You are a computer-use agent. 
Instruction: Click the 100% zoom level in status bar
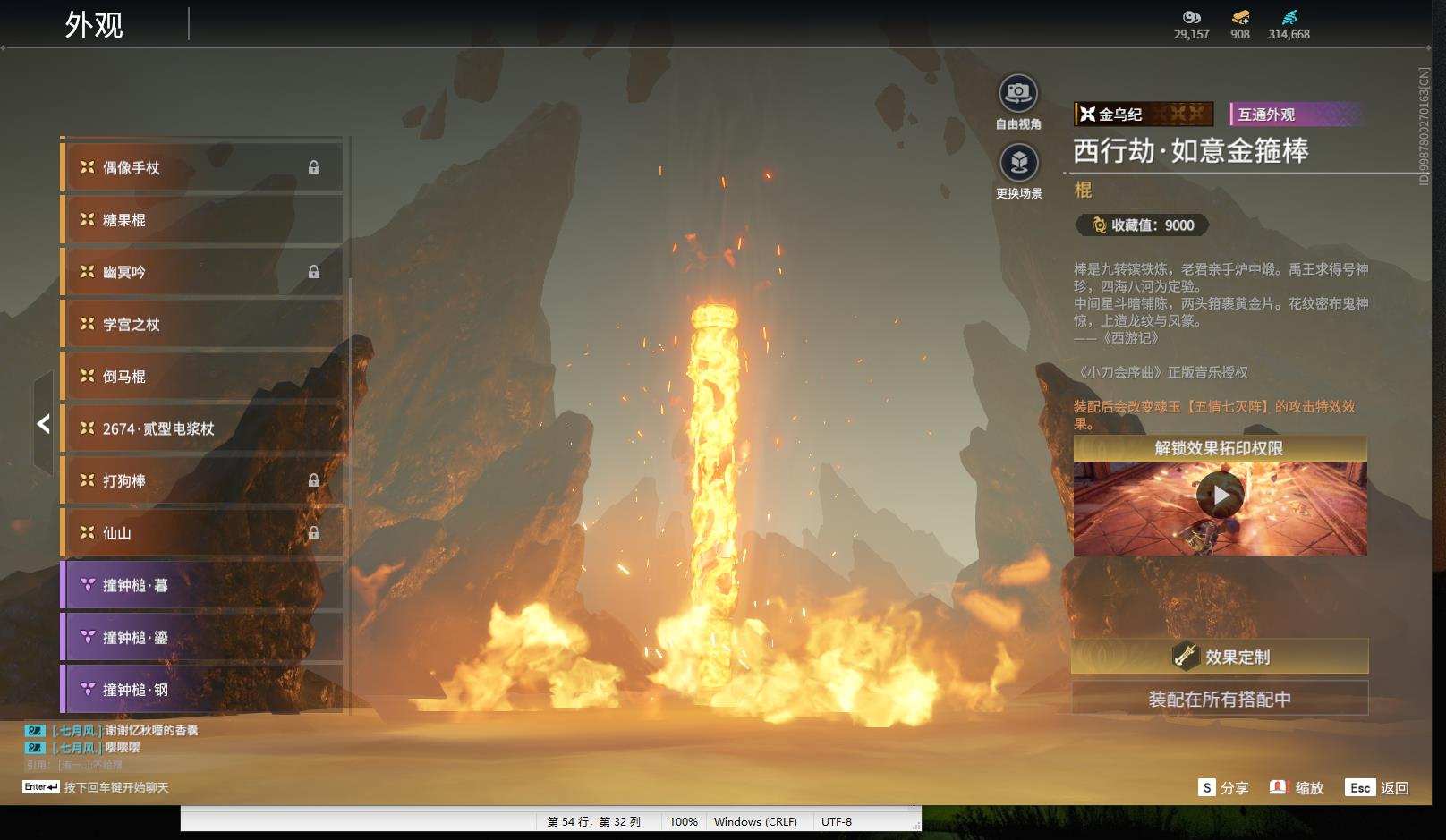(684, 821)
